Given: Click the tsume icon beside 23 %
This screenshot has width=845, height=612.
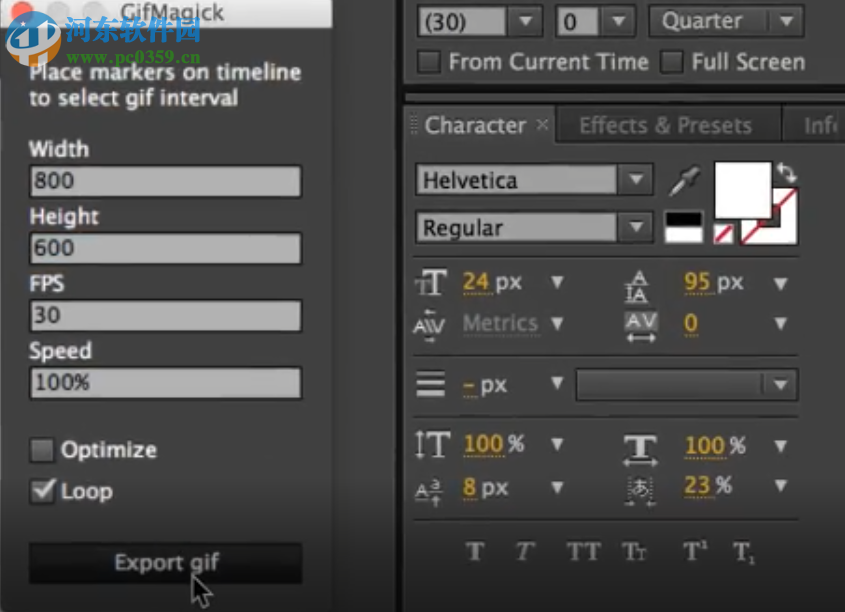Looking at the screenshot, I should [640, 491].
